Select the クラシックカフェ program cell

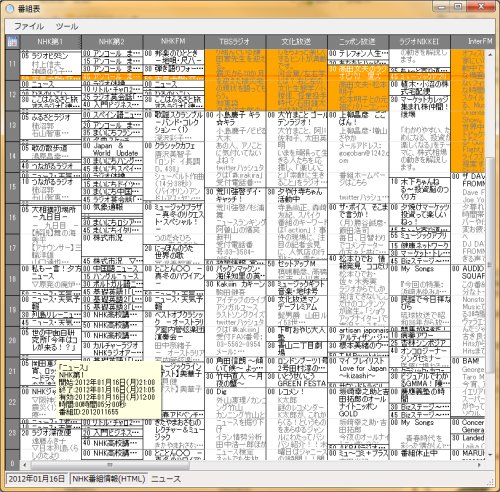pos(174,172)
